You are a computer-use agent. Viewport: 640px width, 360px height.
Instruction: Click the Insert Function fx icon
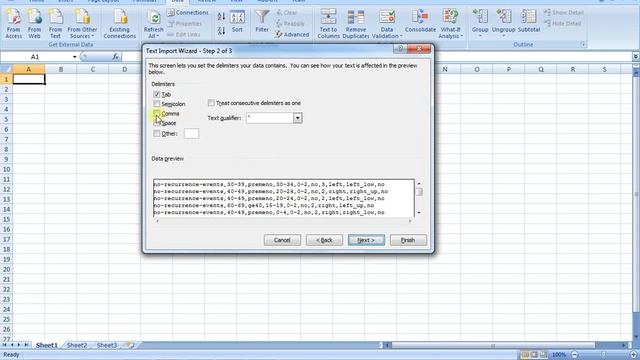(116, 57)
